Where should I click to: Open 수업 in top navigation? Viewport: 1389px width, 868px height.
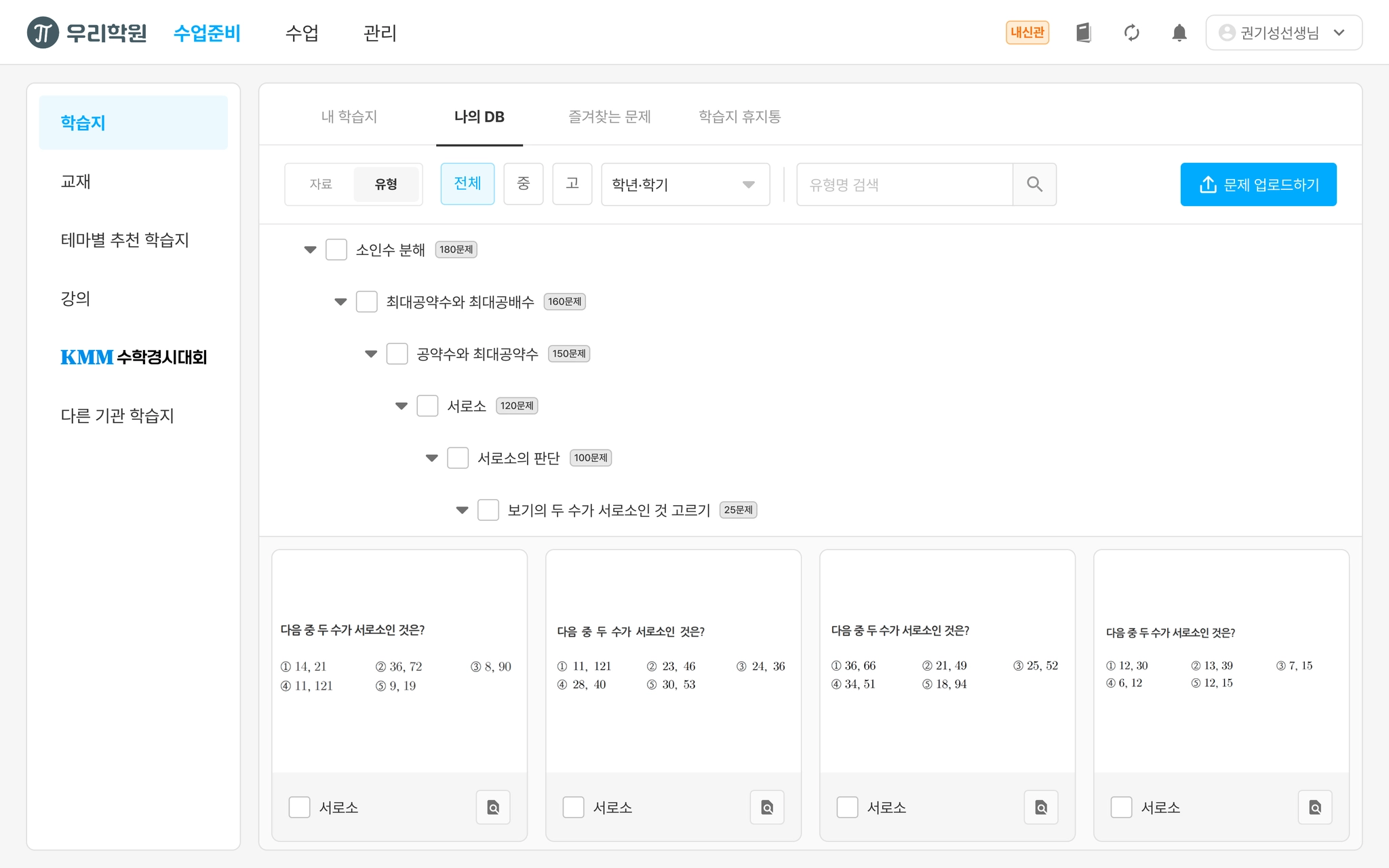[302, 33]
